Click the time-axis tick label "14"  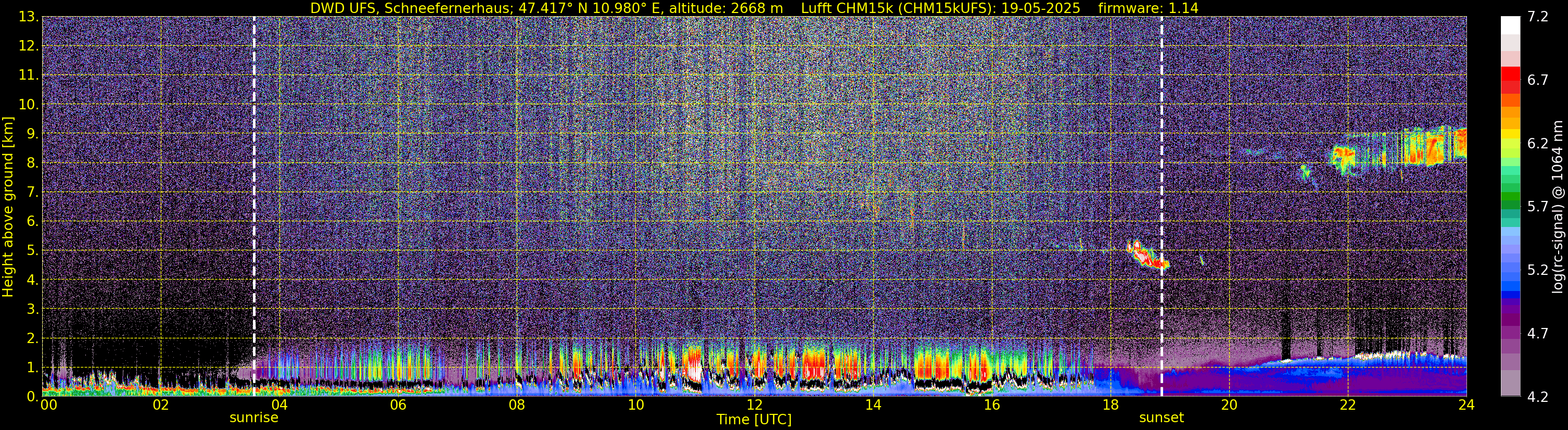point(873,405)
